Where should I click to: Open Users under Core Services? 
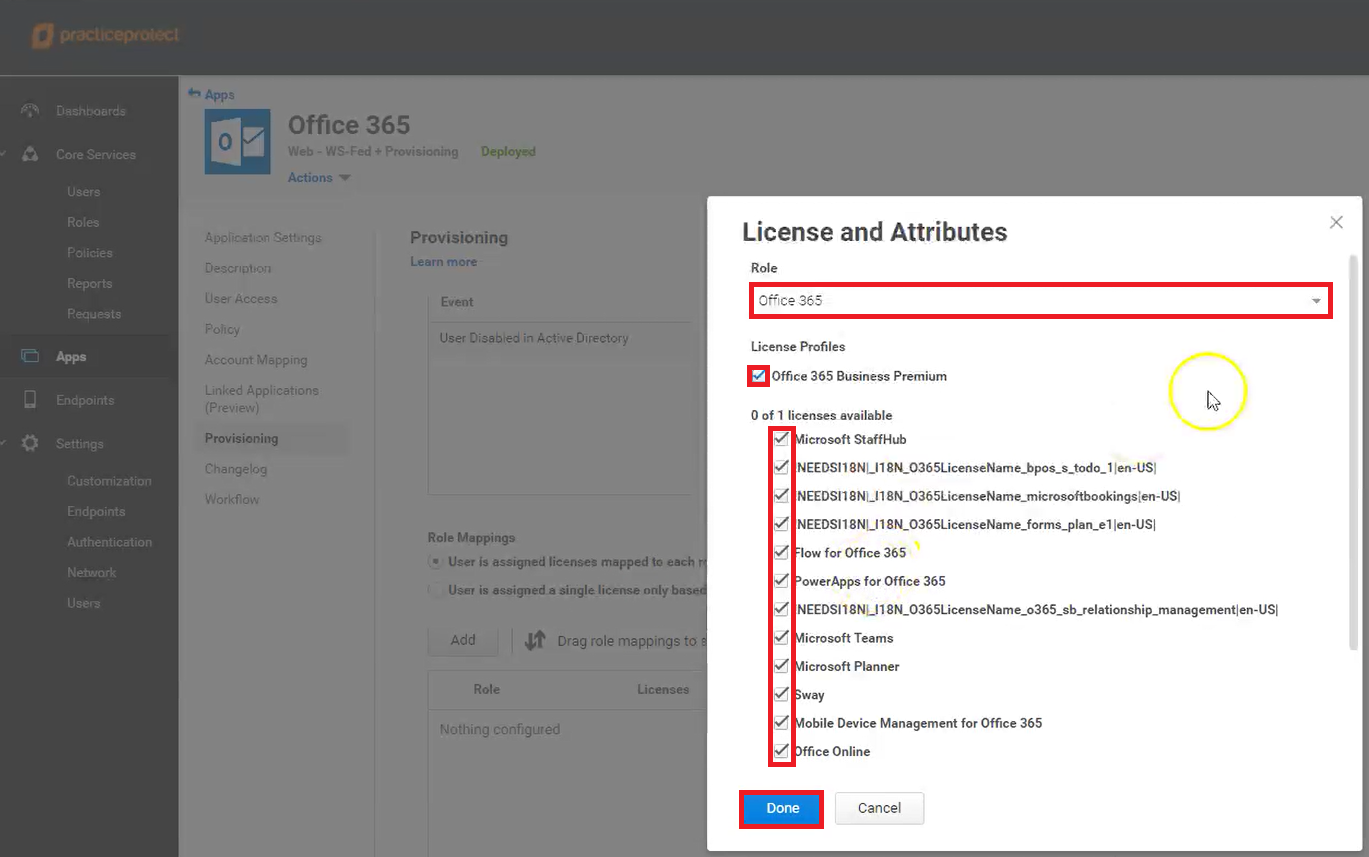pos(84,191)
